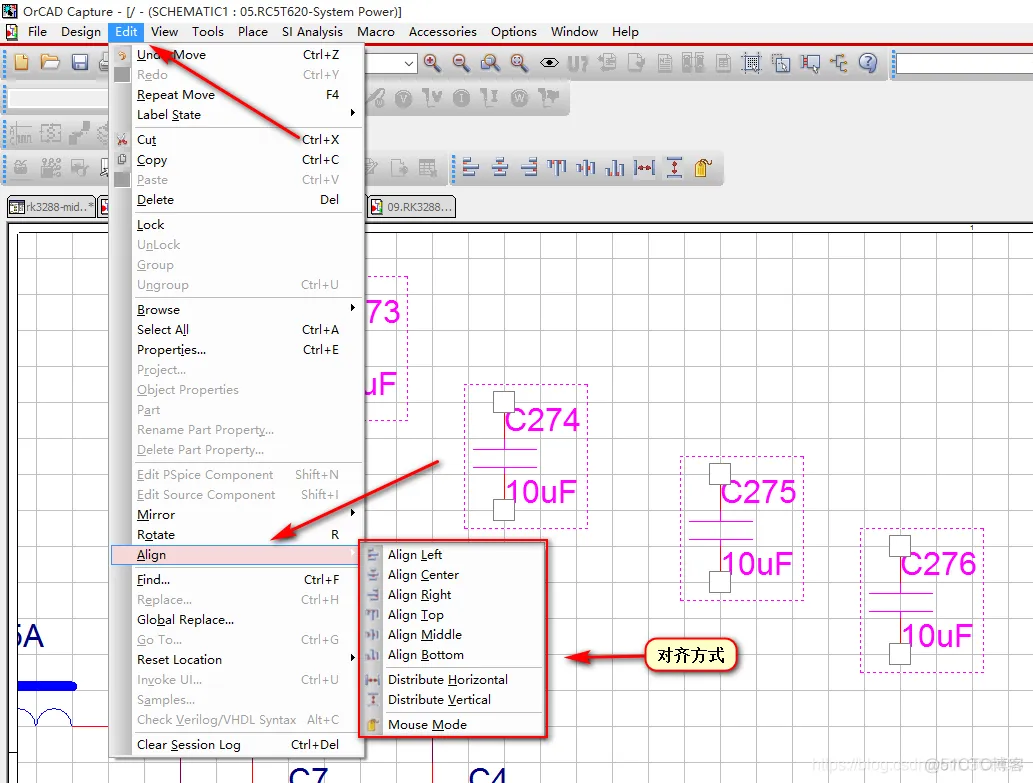Click the empty field in the left toolbar
The height and width of the screenshot is (783, 1033).
pos(58,98)
